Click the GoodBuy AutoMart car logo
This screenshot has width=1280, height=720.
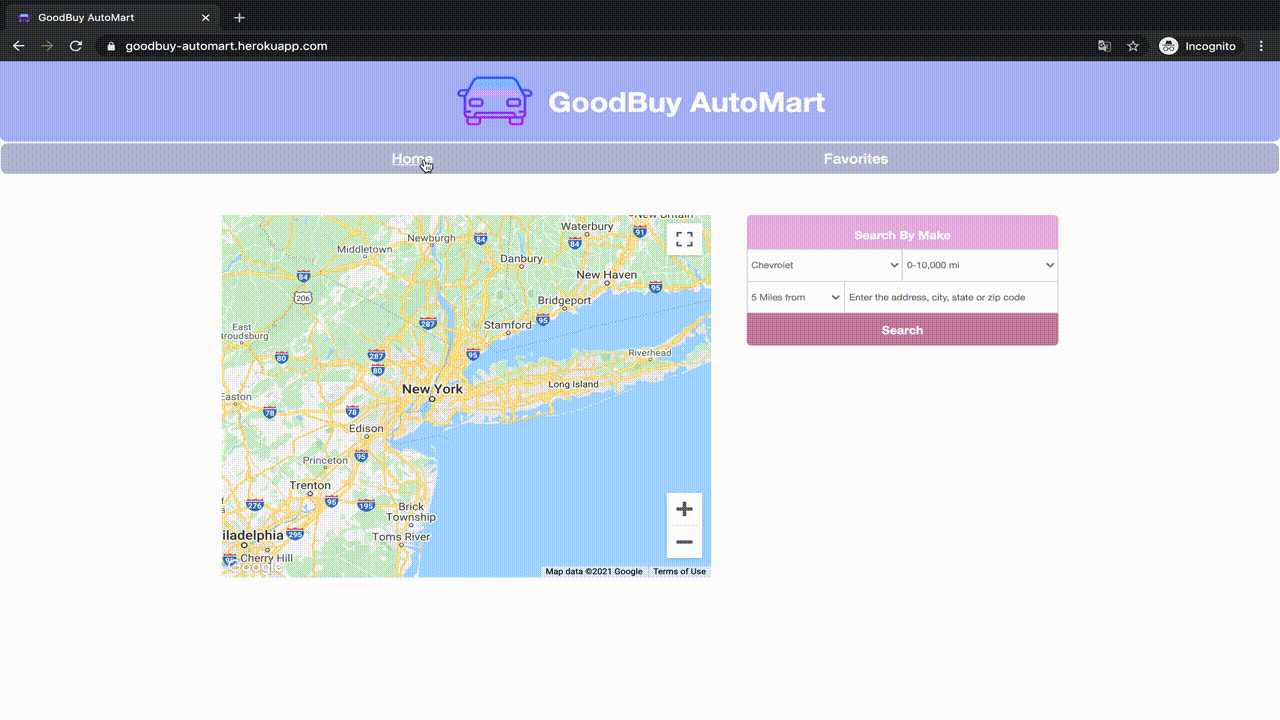coord(494,101)
